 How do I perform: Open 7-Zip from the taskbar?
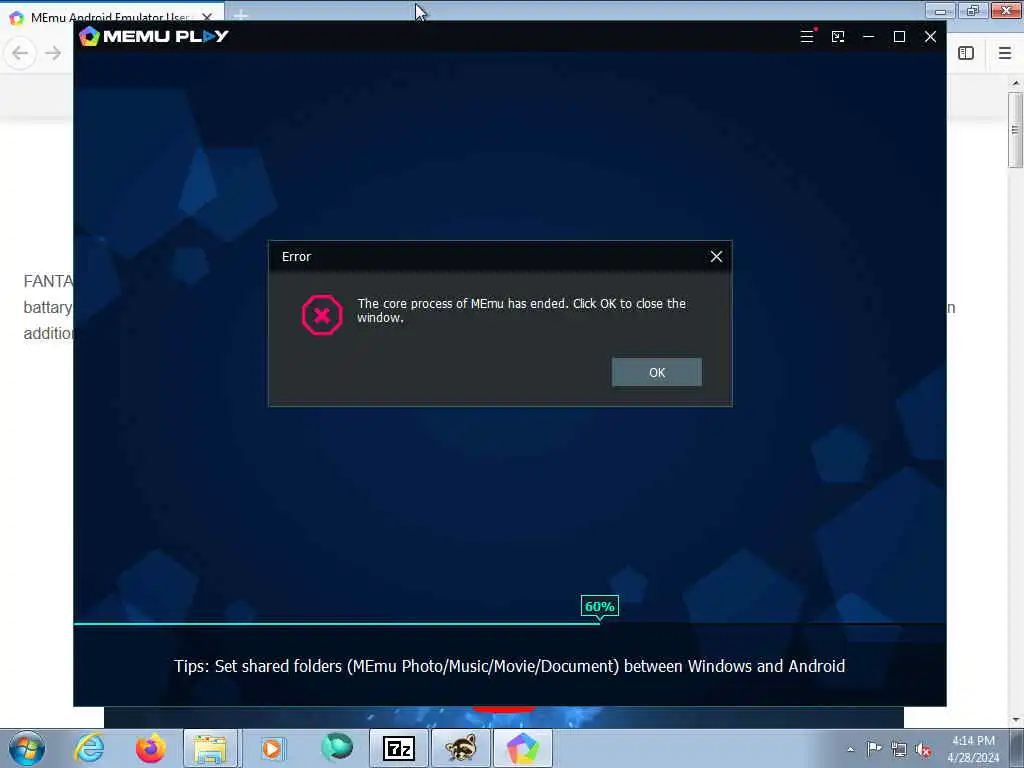point(398,748)
